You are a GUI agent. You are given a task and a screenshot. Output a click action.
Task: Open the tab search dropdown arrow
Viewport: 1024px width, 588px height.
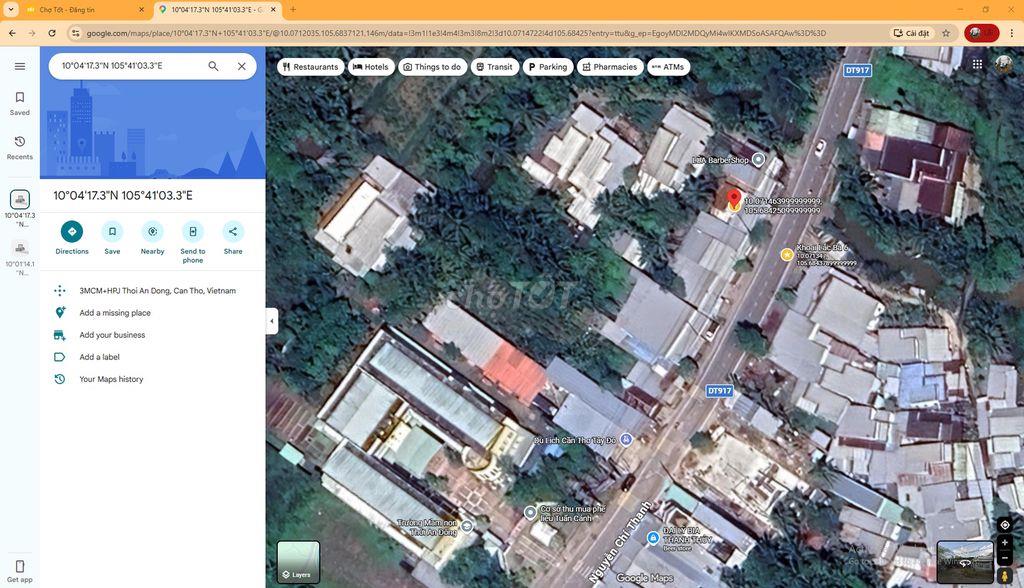[11, 10]
